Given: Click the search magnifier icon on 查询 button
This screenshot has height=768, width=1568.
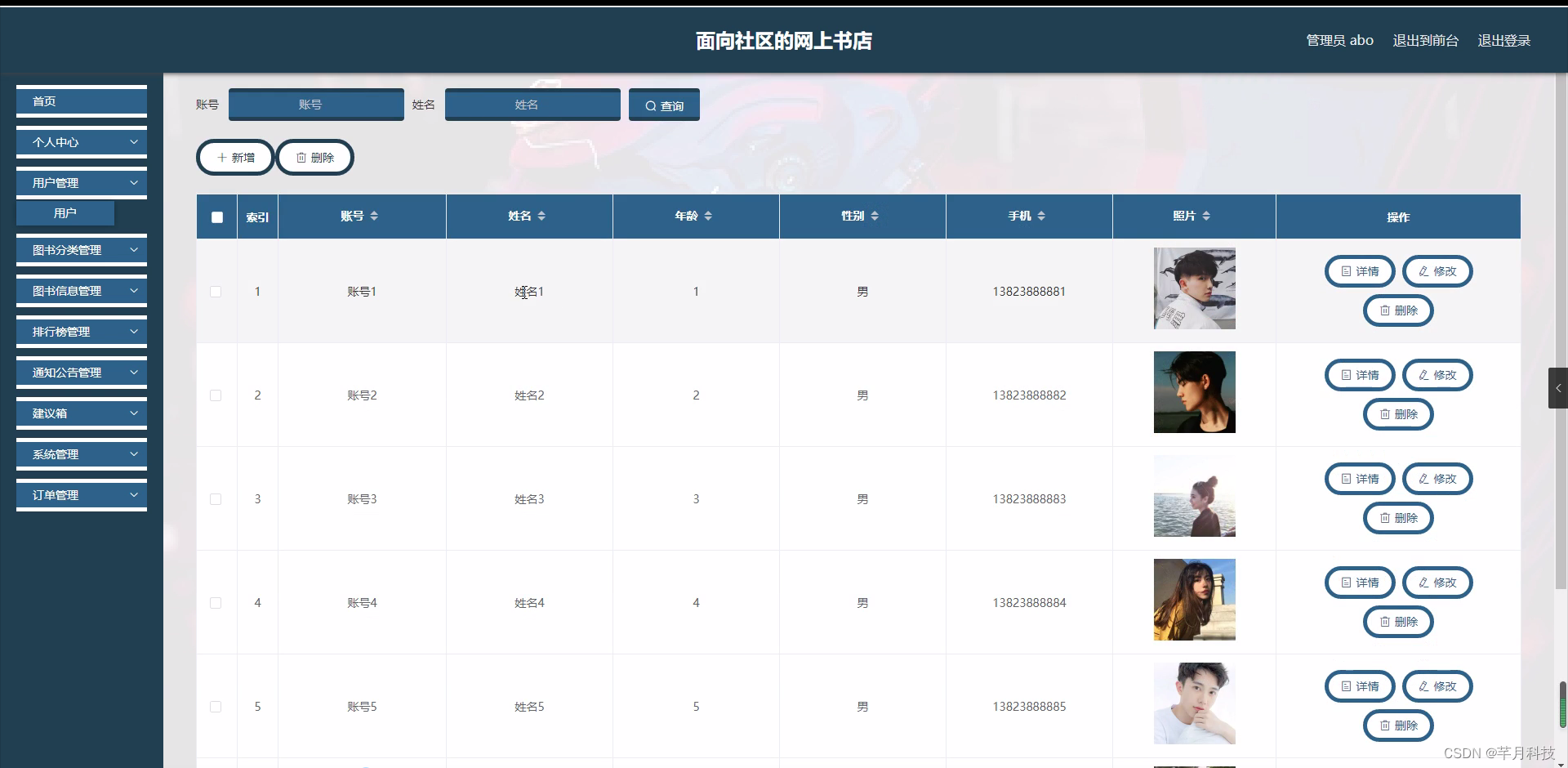Looking at the screenshot, I should 650,105.
